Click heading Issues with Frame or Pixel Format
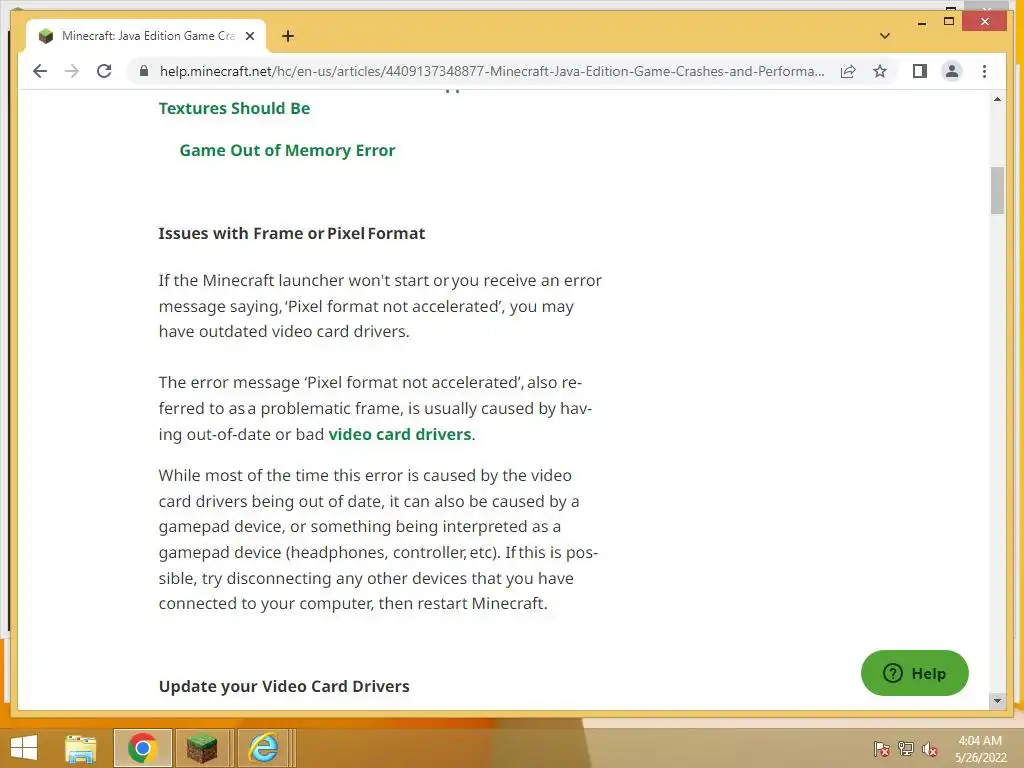The image size is (1024, 768). 291,233
